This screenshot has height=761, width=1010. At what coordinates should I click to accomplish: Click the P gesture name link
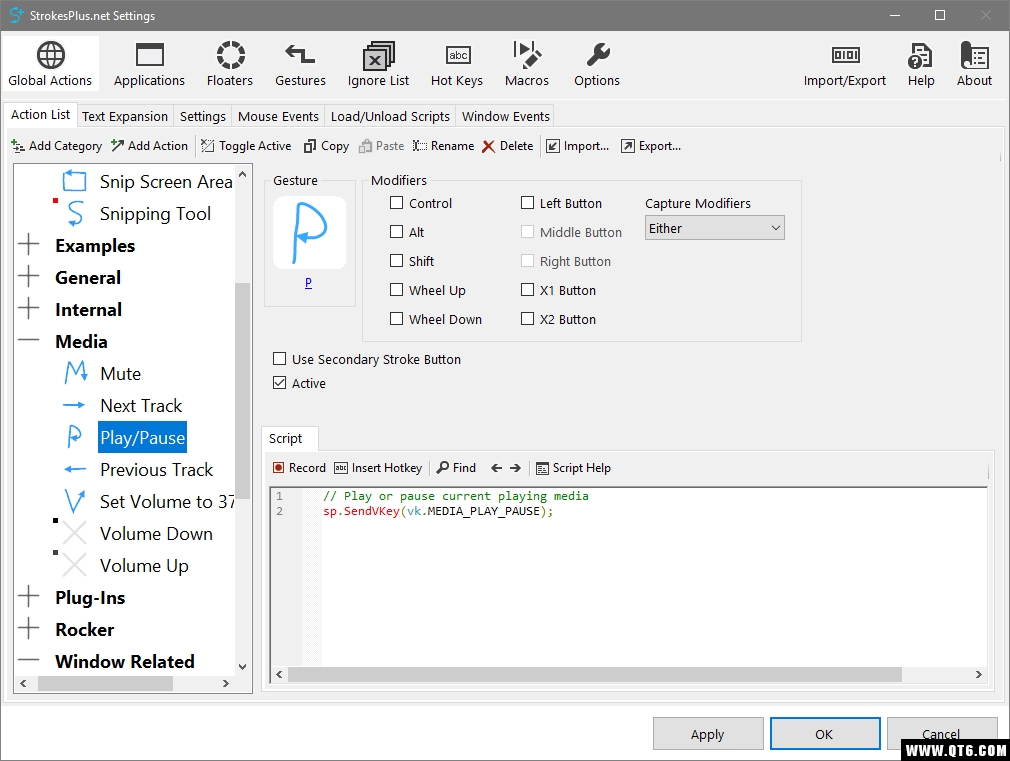[309, 282]
